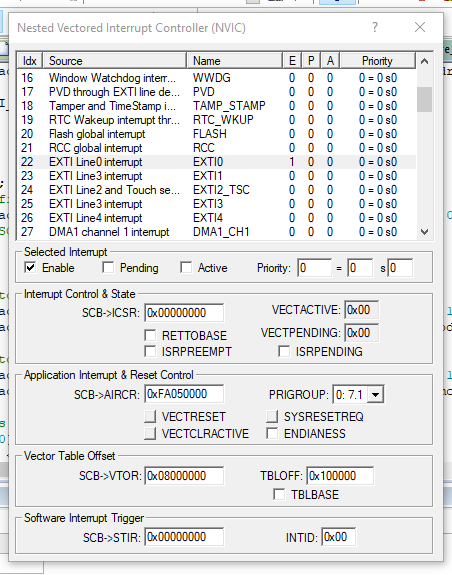The width and height of the screenshot is (452, 575).
Task: Toggle the TBLBASE checkbox
Action: (279, 494)
